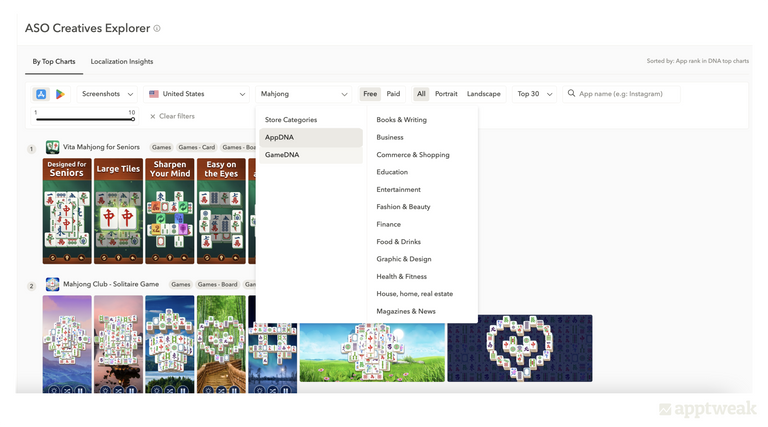Open the Large Tiles screenshot
Viewport: 768px width, 427px height.
click(119, 211)
